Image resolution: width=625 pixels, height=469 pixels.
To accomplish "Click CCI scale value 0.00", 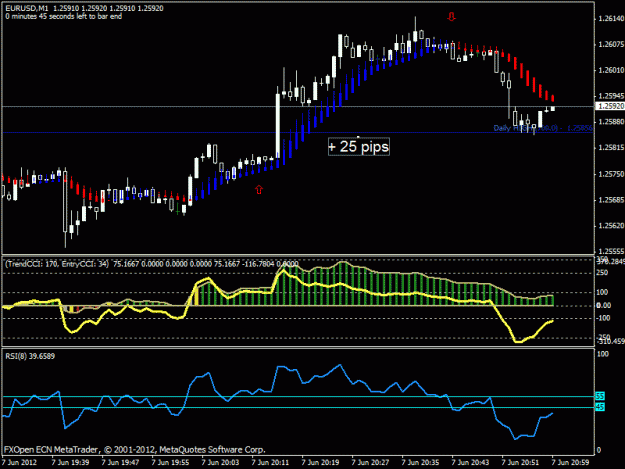I will click(x=604, y=306).
